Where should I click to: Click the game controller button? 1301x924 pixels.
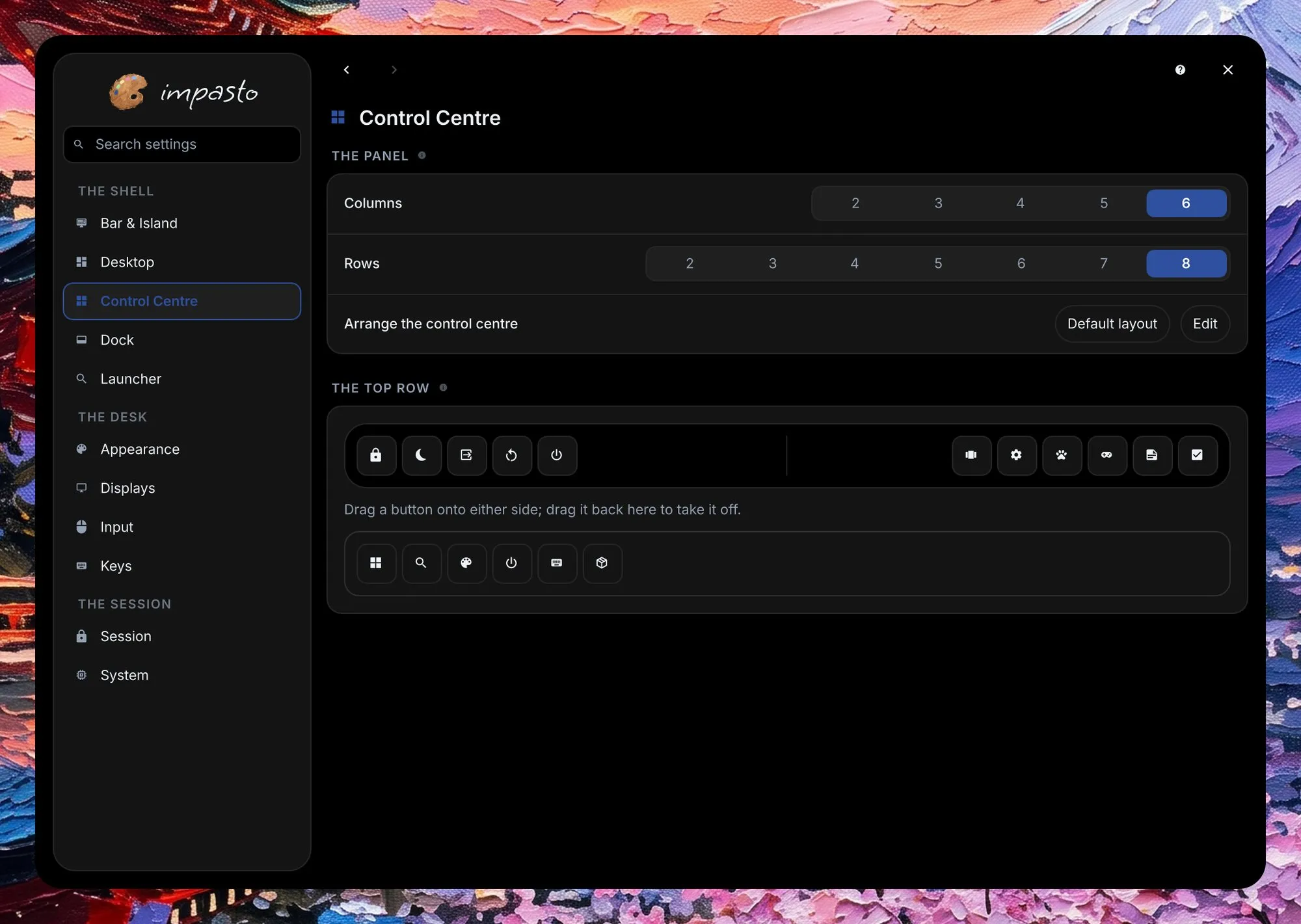[x=1107, y=455]
